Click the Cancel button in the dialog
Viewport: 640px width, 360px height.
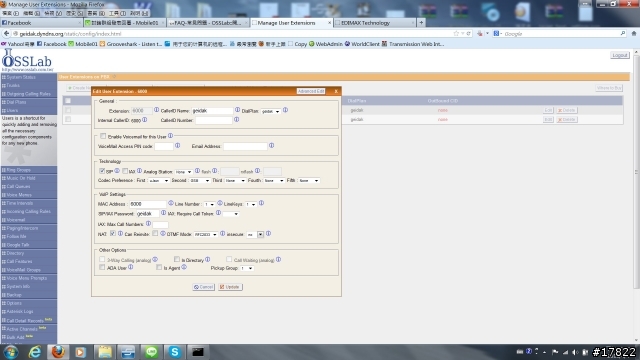pyautogui.click(x=203, y=287)
